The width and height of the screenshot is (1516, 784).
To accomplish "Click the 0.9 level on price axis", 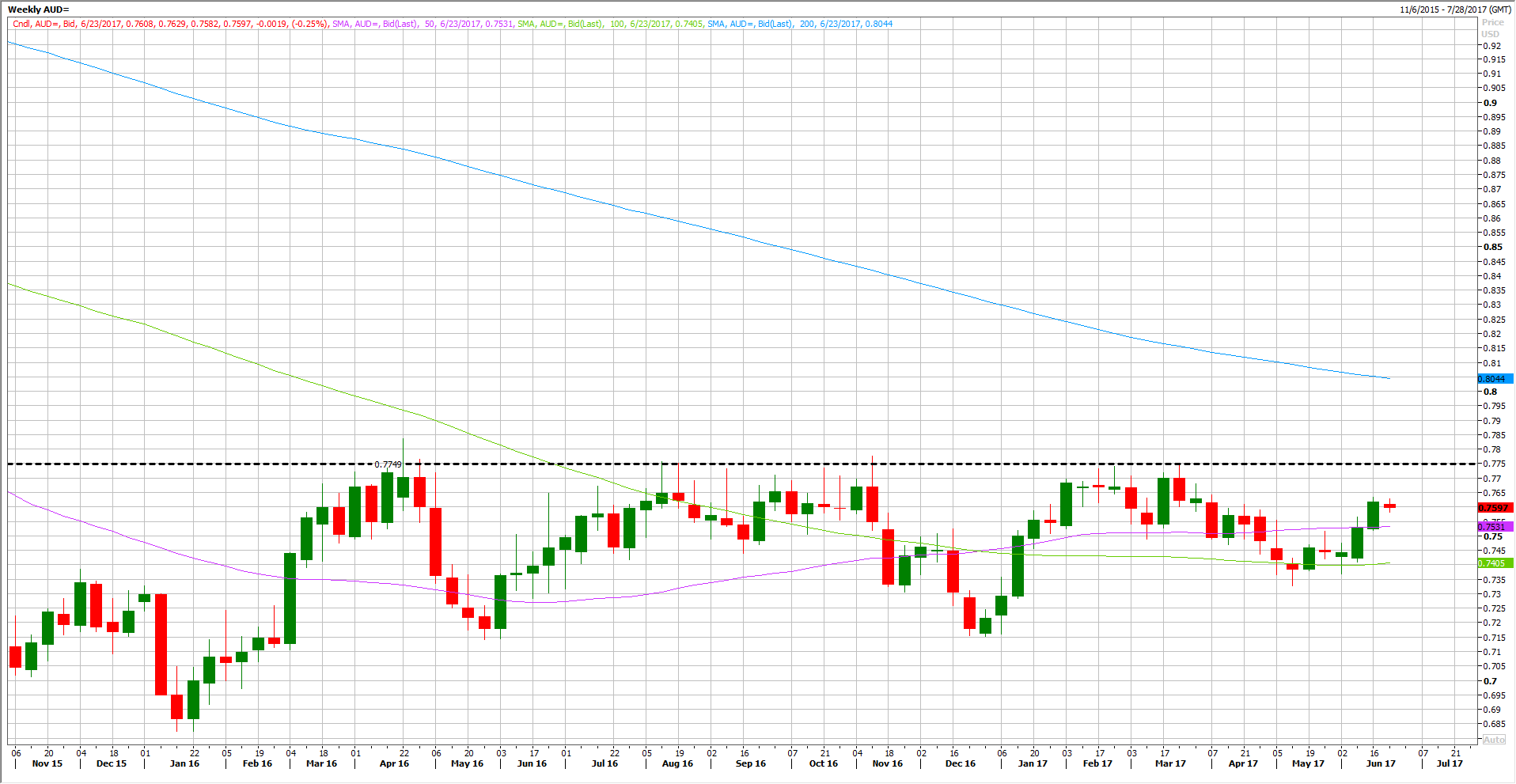I will click(x=1491, y=103).
